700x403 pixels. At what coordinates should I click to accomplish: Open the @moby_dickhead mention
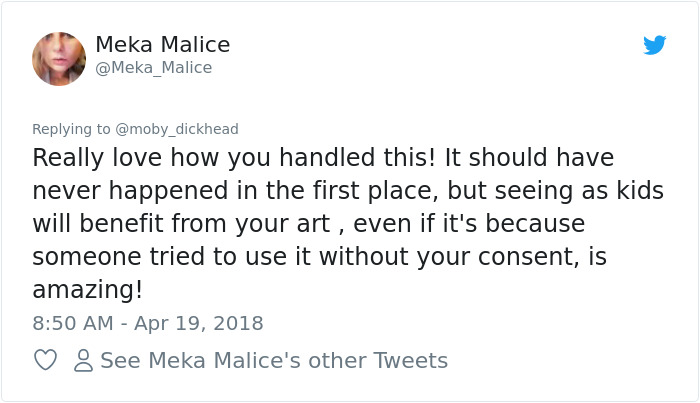click(x=176, y=129)
